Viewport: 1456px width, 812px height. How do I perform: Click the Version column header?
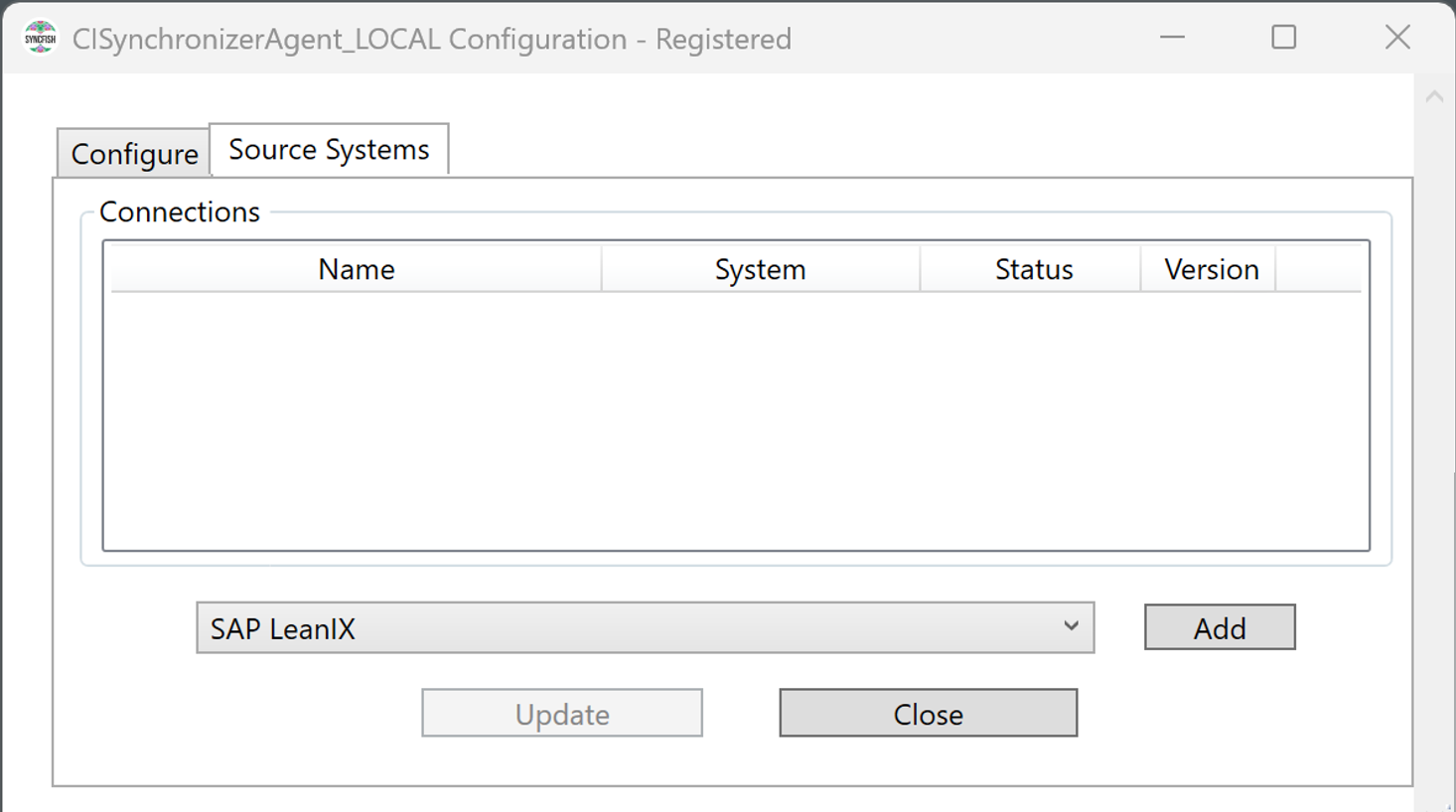(1211, 269)
